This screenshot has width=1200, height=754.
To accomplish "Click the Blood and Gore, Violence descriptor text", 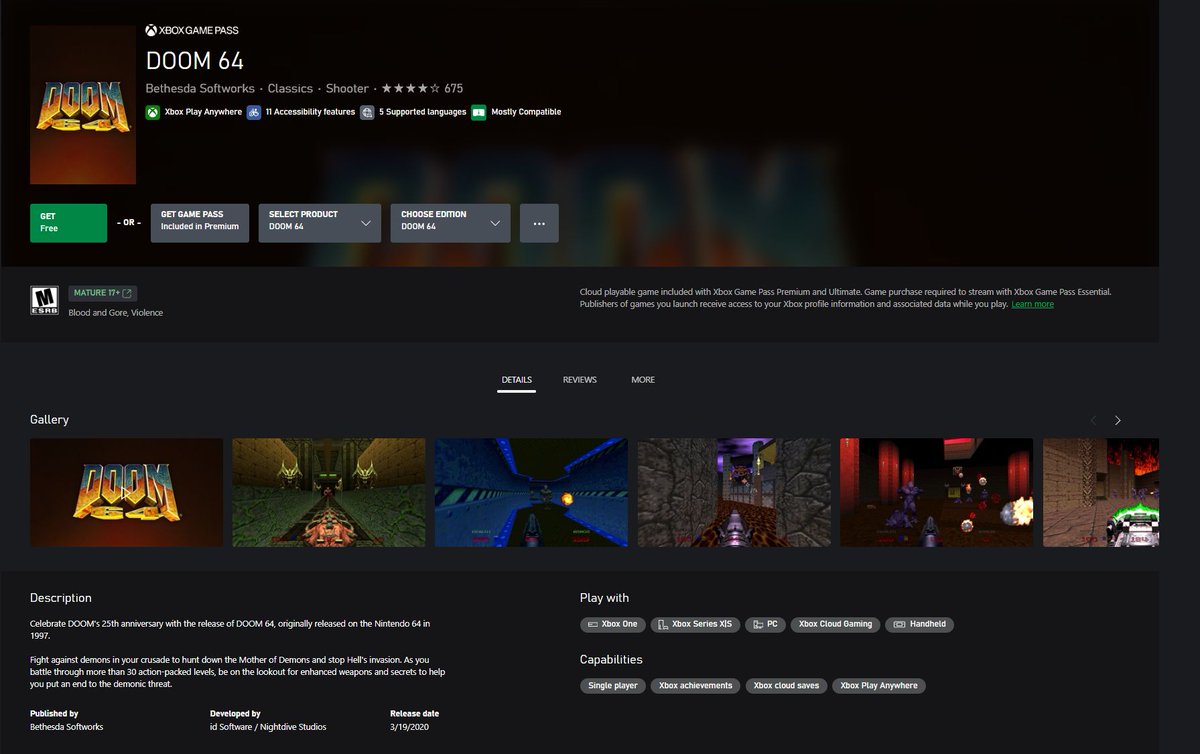I will click(x=115, y=313).
